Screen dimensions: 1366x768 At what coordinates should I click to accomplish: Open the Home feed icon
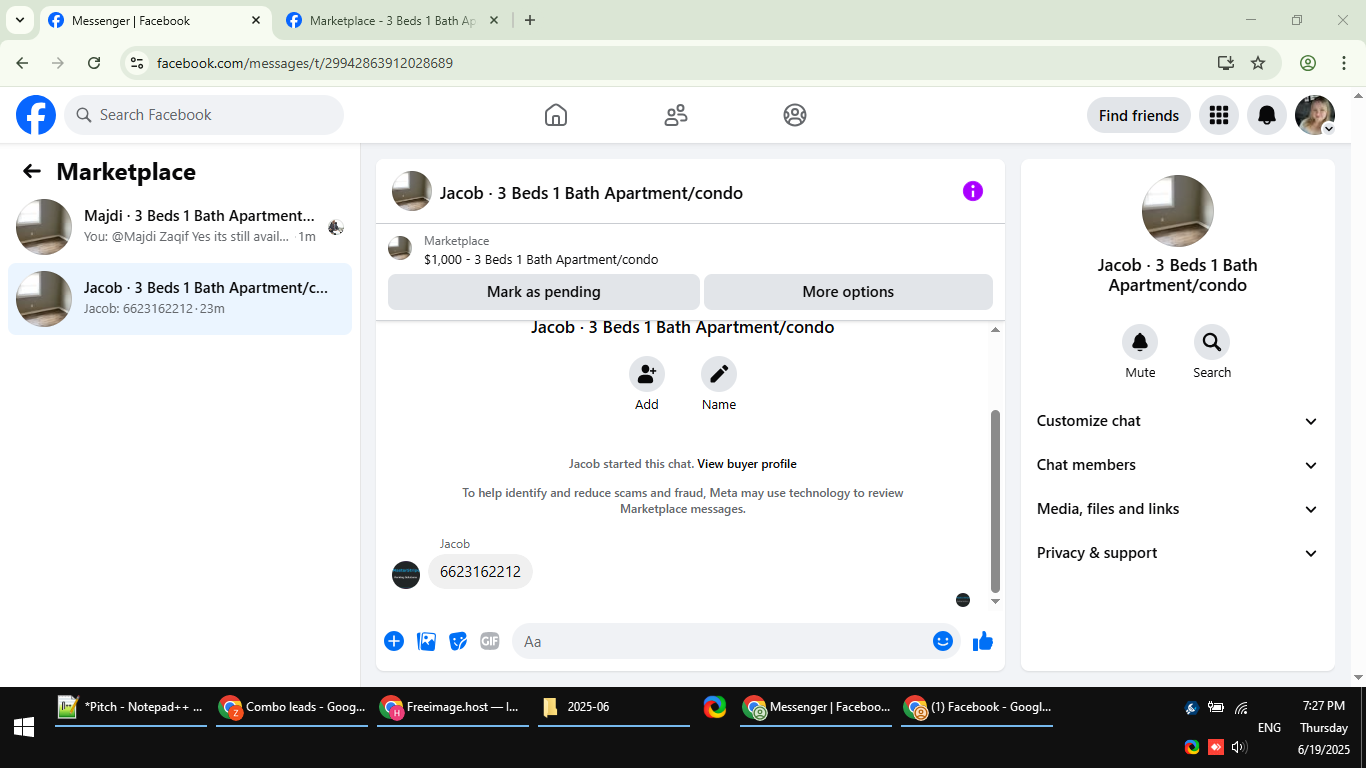click(556, 115)
